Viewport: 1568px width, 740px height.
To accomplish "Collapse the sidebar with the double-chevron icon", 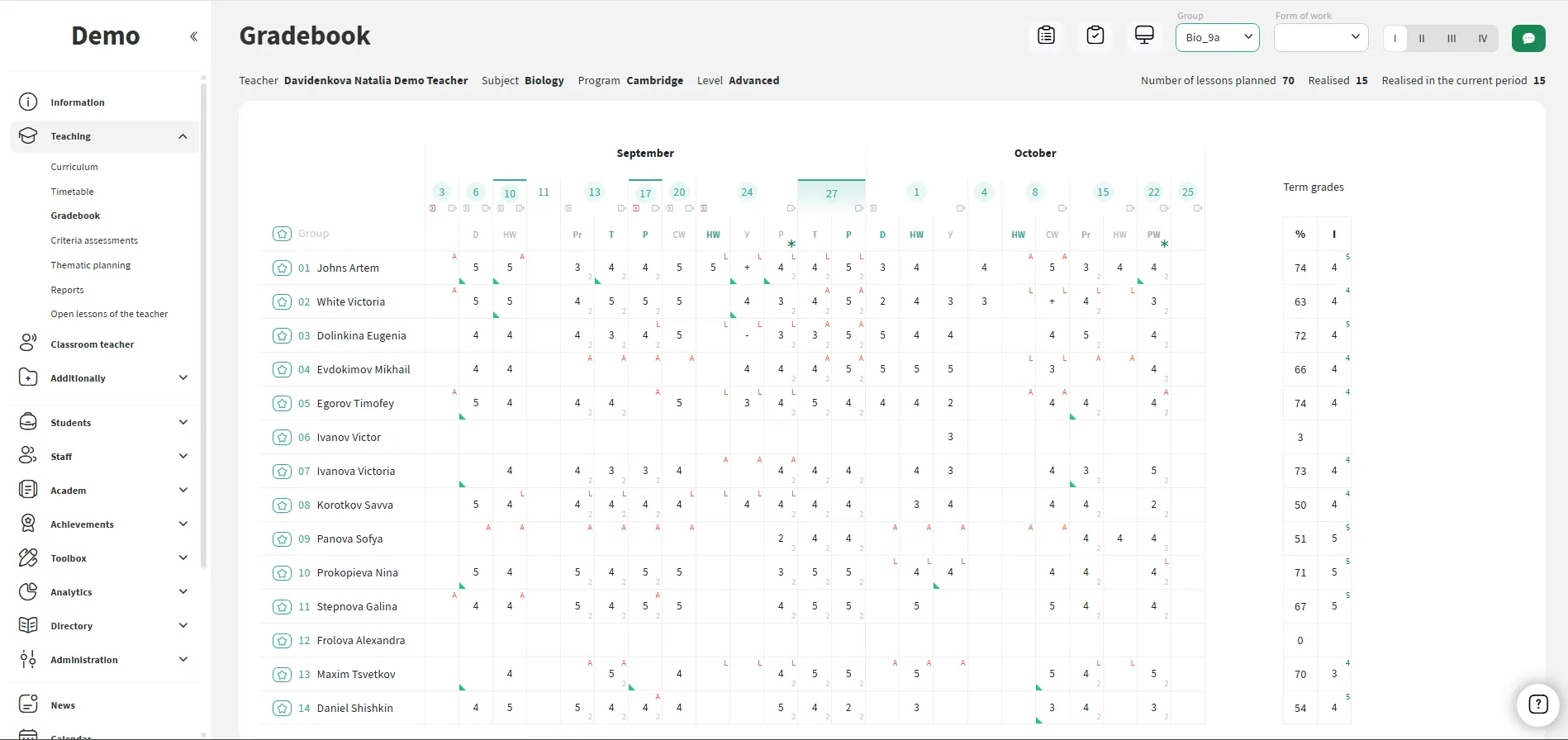I will [193, 36].
